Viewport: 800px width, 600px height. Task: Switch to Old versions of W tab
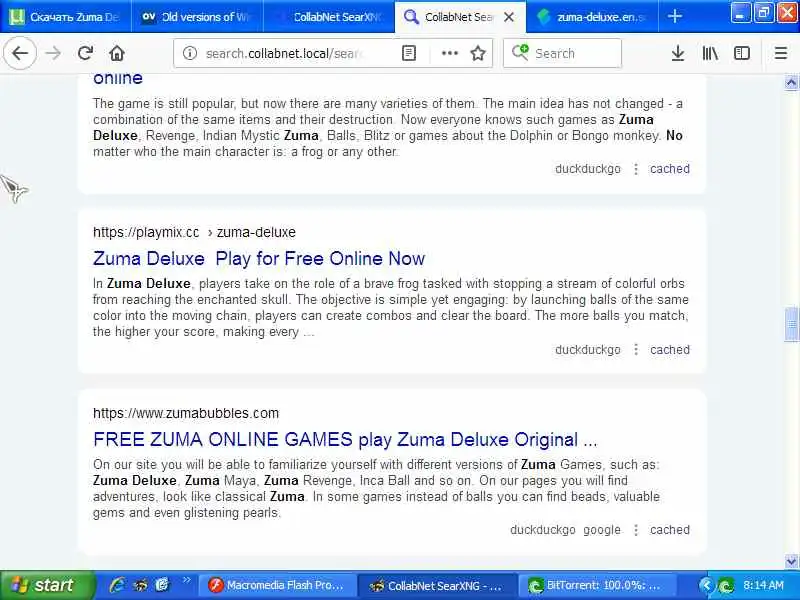[197, 17]
